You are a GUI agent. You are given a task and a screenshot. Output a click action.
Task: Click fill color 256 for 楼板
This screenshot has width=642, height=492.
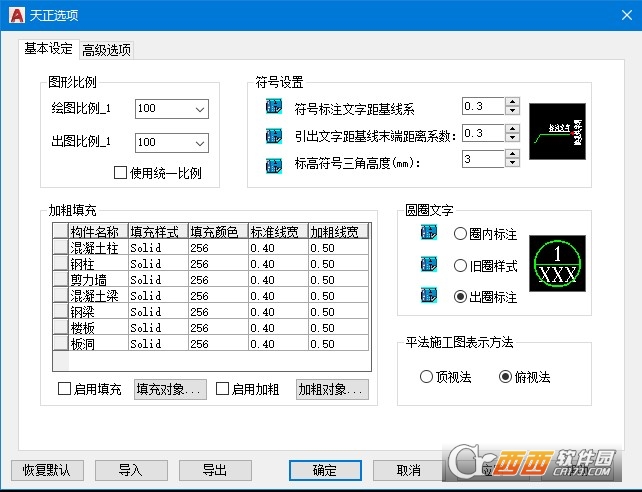point(218,327)
